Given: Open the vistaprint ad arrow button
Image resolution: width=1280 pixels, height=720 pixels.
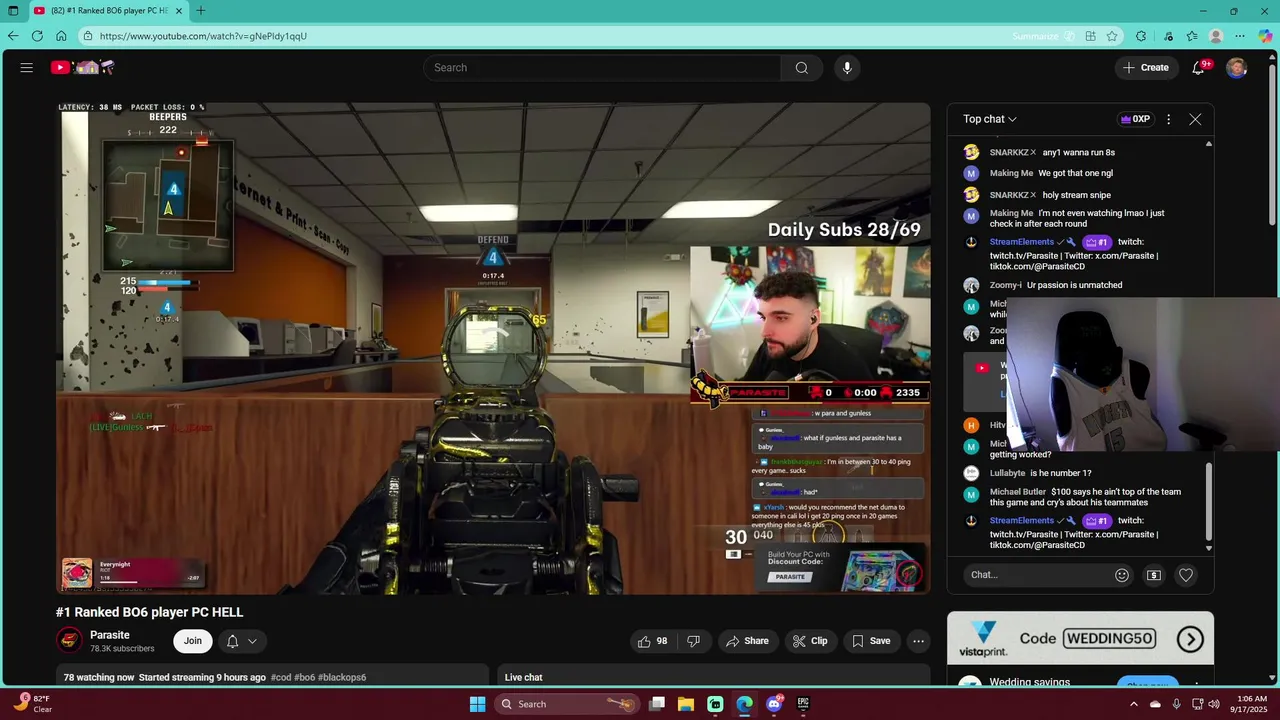Looking at the screenshot, I should (1190, 639).
